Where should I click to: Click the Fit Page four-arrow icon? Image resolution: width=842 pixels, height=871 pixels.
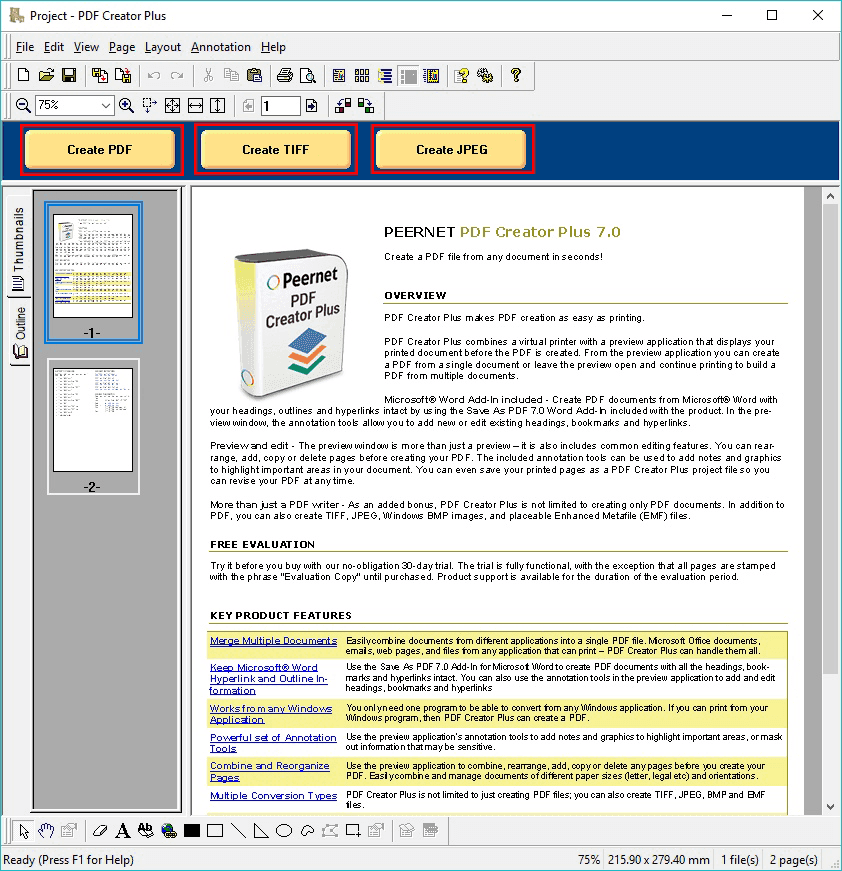[x=172, y=105]
